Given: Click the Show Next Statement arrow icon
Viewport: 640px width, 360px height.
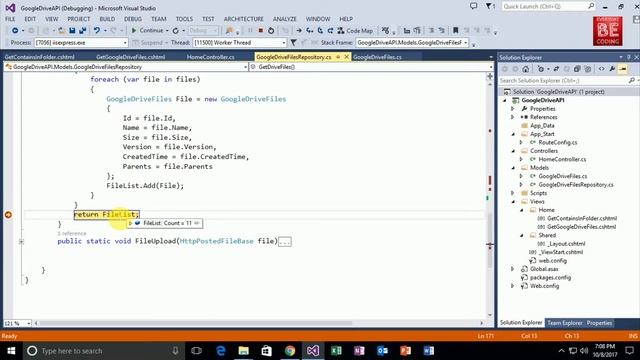Looking at the screenshot, I should 299,31.
